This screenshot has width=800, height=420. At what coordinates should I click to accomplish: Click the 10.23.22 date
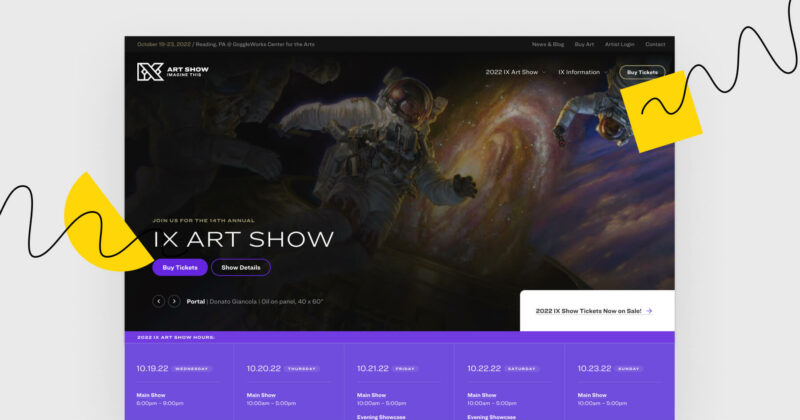[x=594, y=368]
